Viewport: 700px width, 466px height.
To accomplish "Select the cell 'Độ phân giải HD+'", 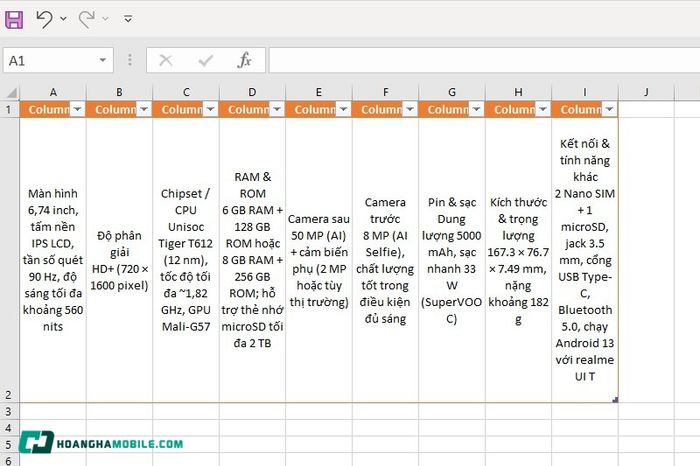I will point(119,260).
